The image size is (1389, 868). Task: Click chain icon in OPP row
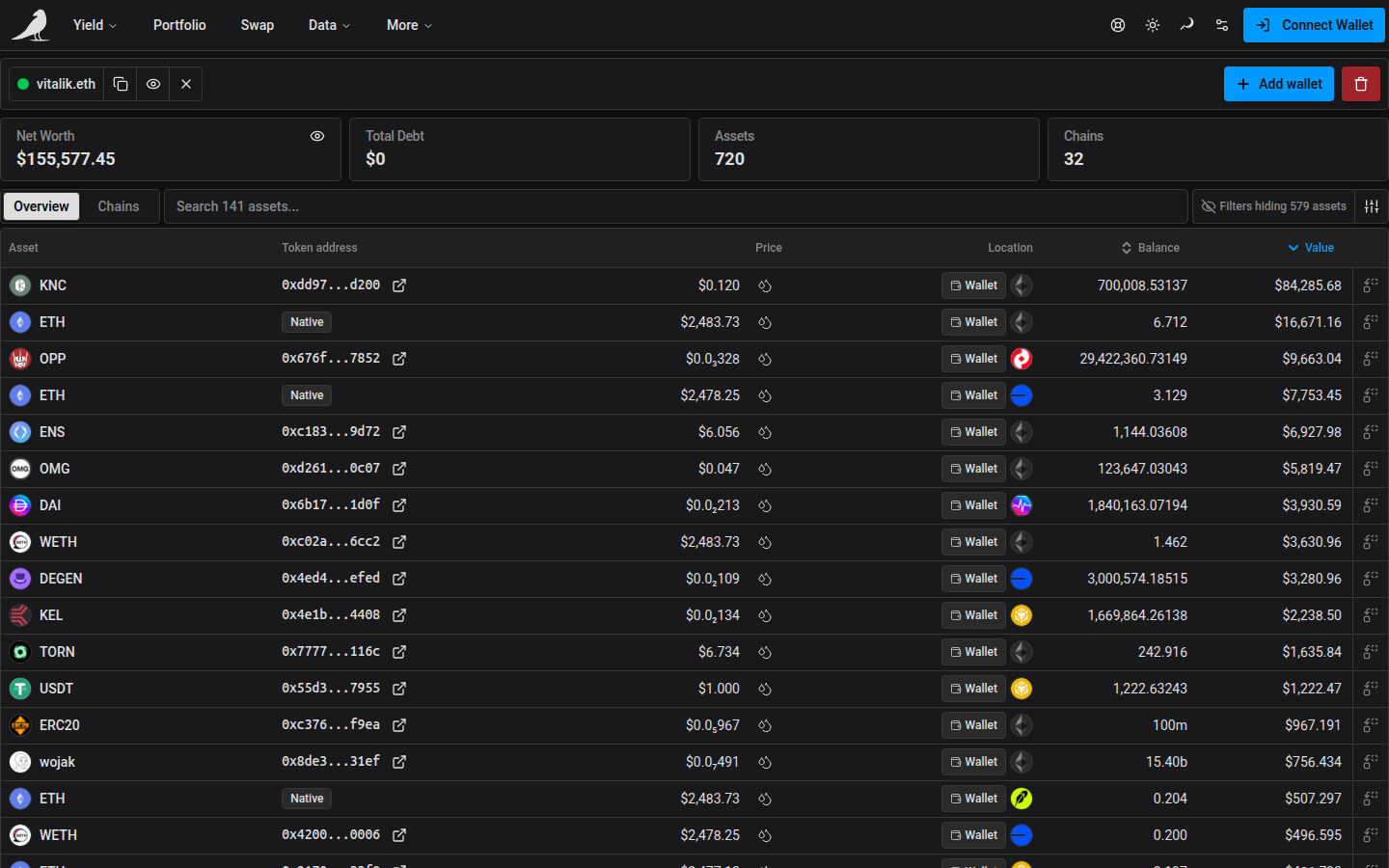[x=1021, y=359]
